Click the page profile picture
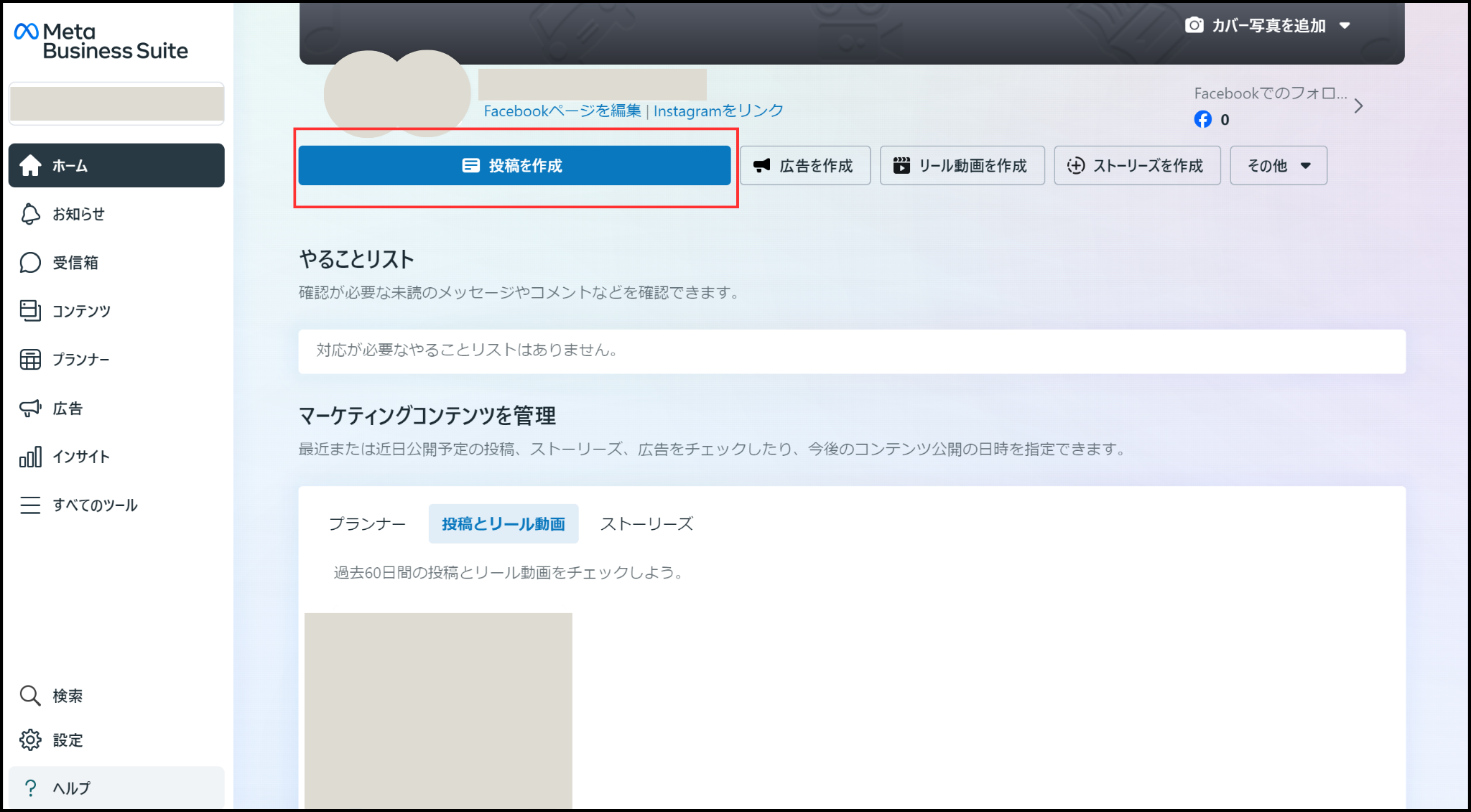Screen dimensions: 1471x812 click(397, 93)
